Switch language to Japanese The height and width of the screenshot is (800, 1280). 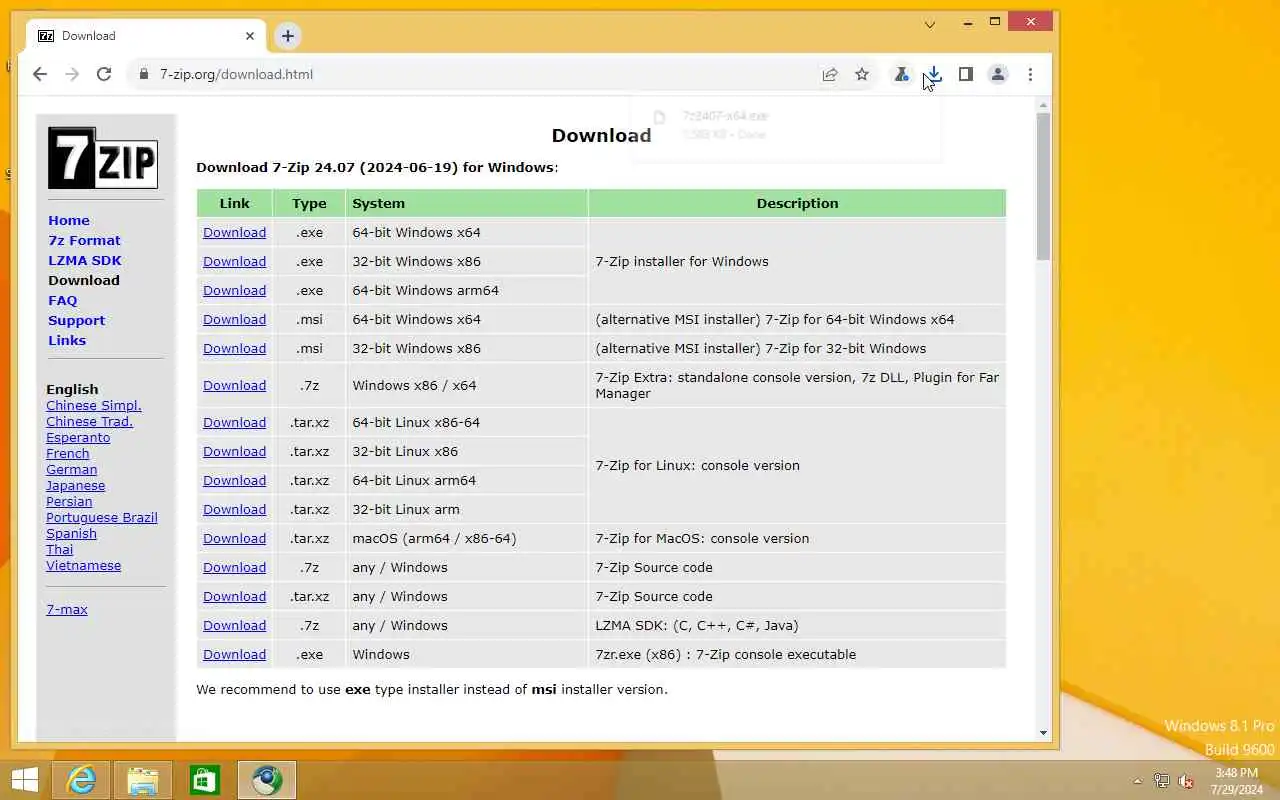click(x=76, y=485)
